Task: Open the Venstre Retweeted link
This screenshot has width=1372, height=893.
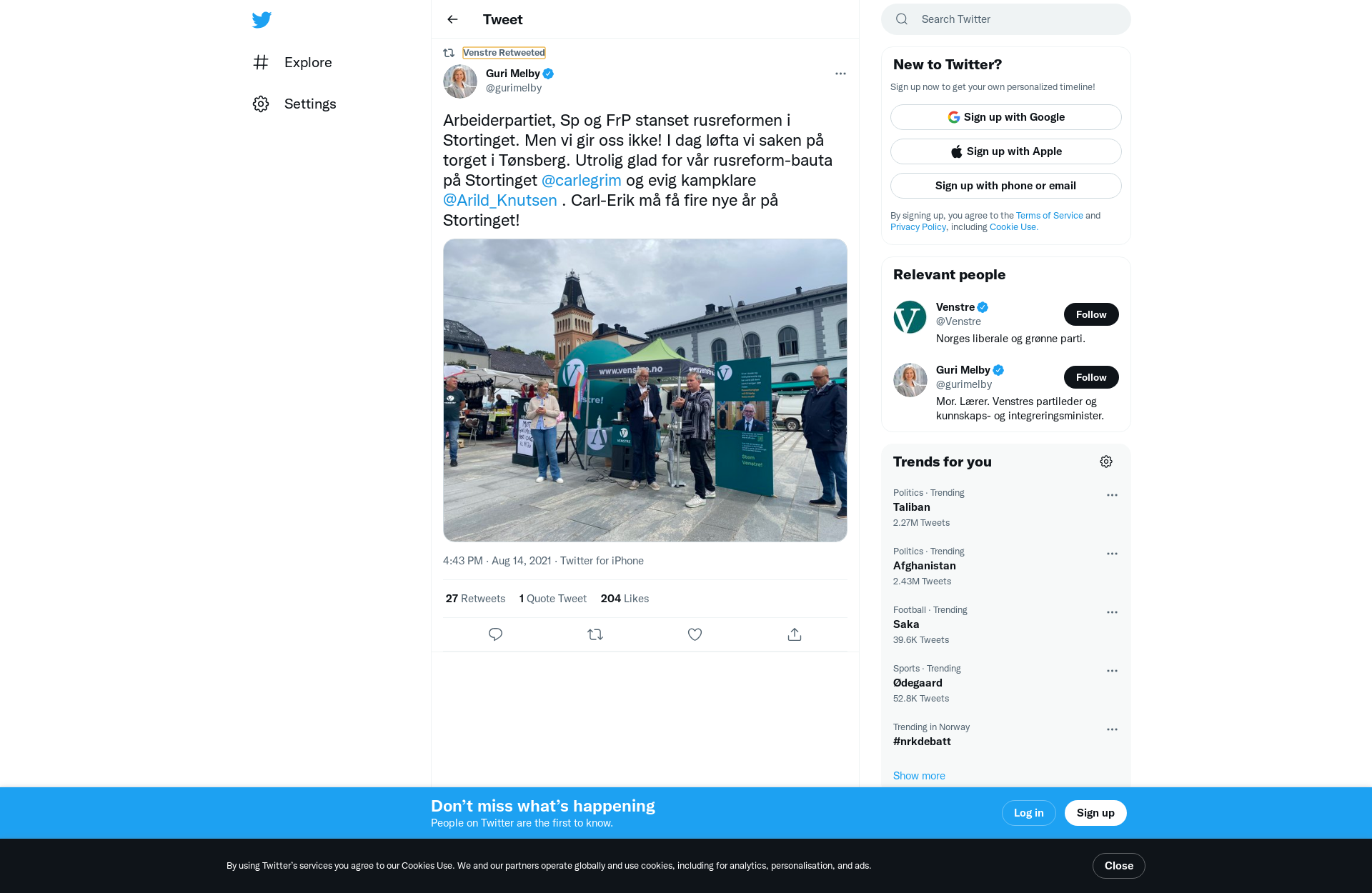Action: click(x=504, y=53)
